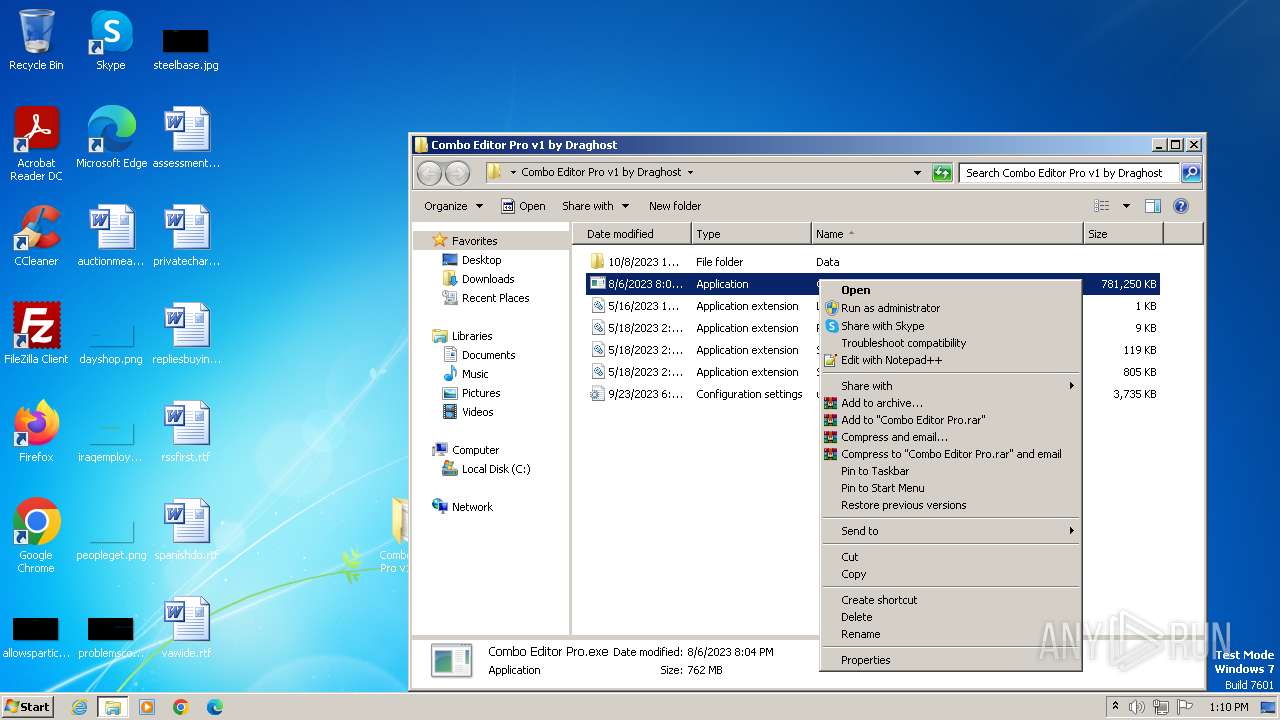1280x720 pixels.
Task: Launch Skype from the desktop
Action: [111, 40]
